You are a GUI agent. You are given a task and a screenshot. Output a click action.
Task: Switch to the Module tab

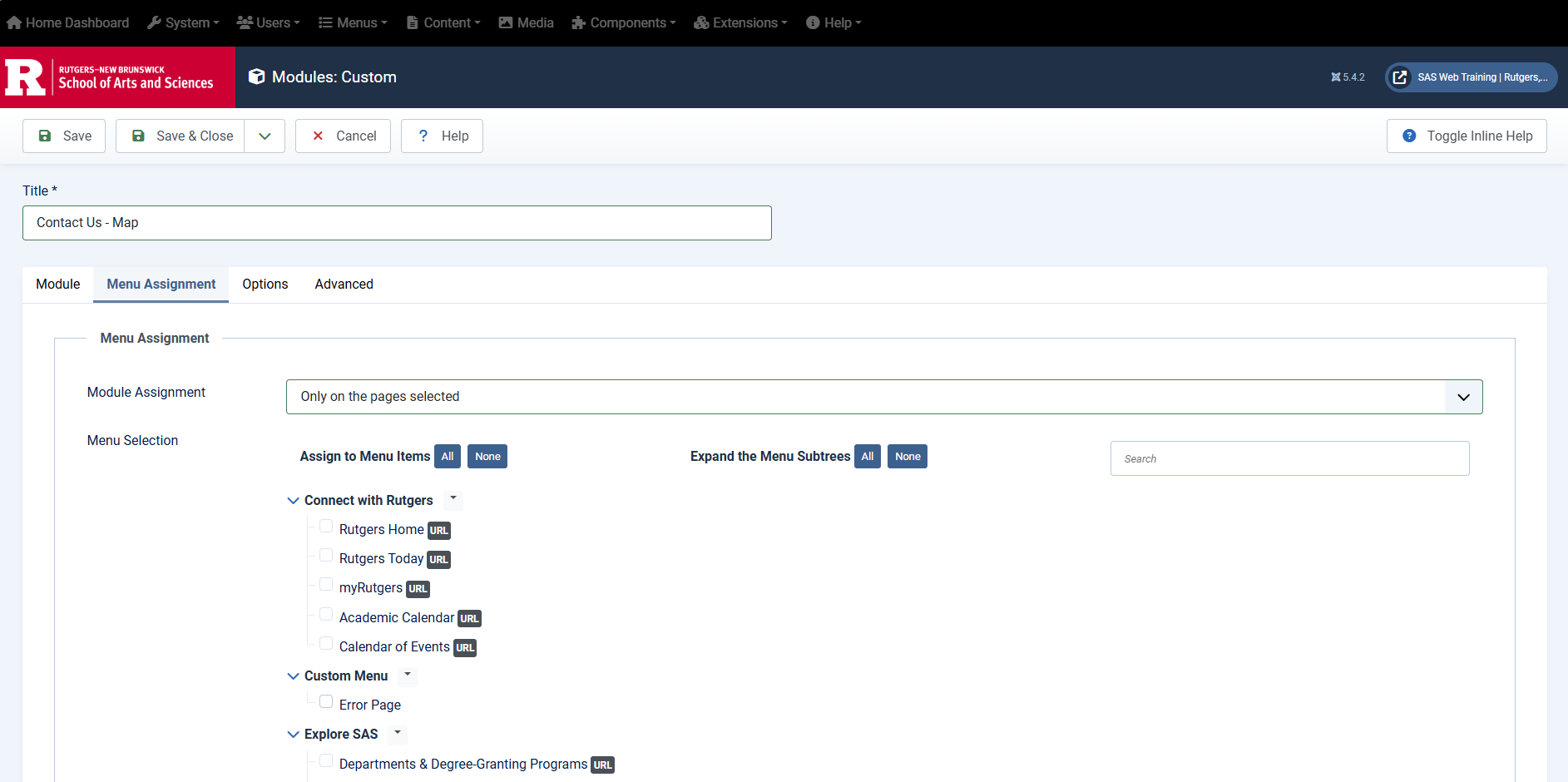(x=58, y=285)
